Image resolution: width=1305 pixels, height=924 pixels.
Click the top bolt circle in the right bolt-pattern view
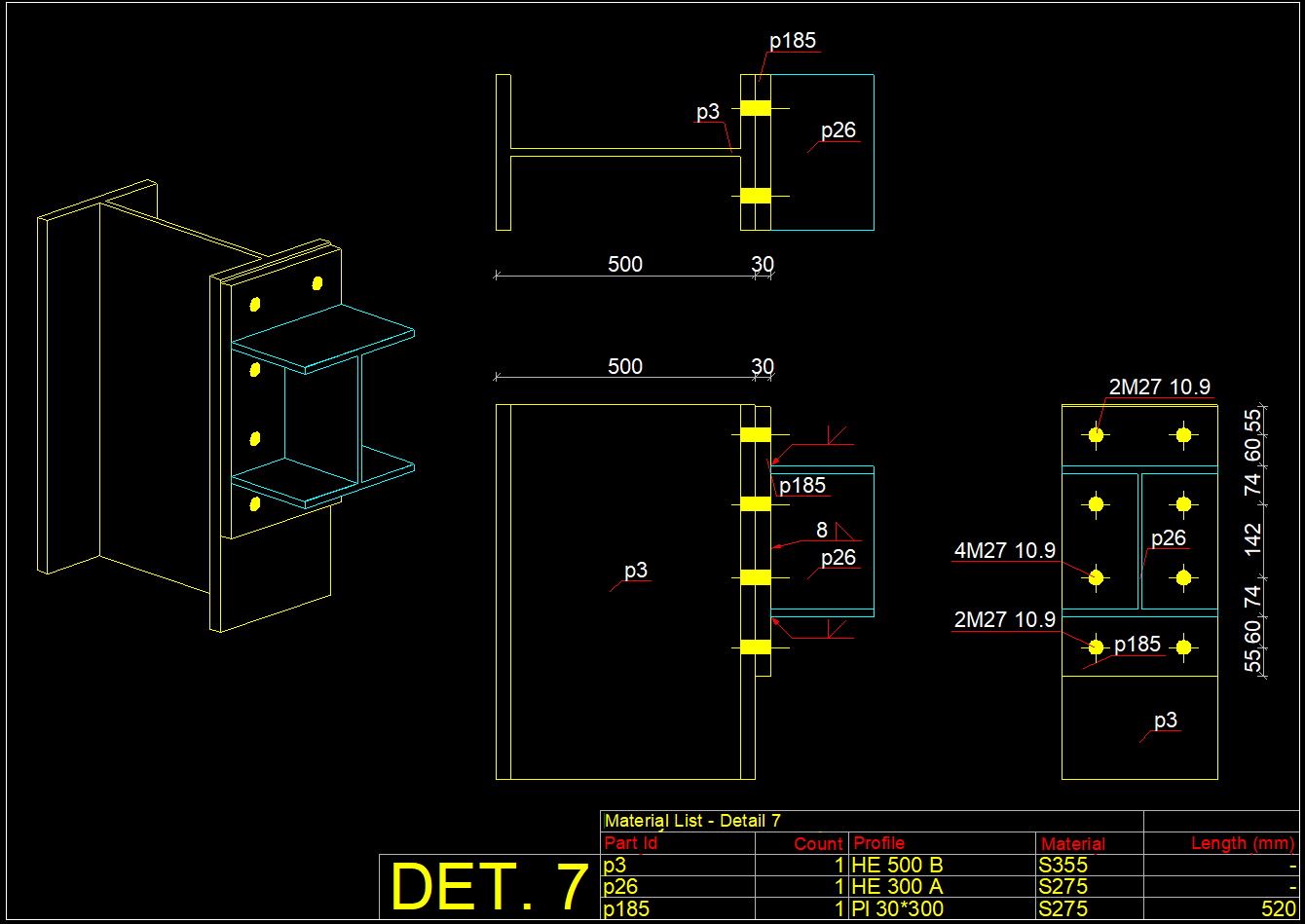tap(1096, 435)
